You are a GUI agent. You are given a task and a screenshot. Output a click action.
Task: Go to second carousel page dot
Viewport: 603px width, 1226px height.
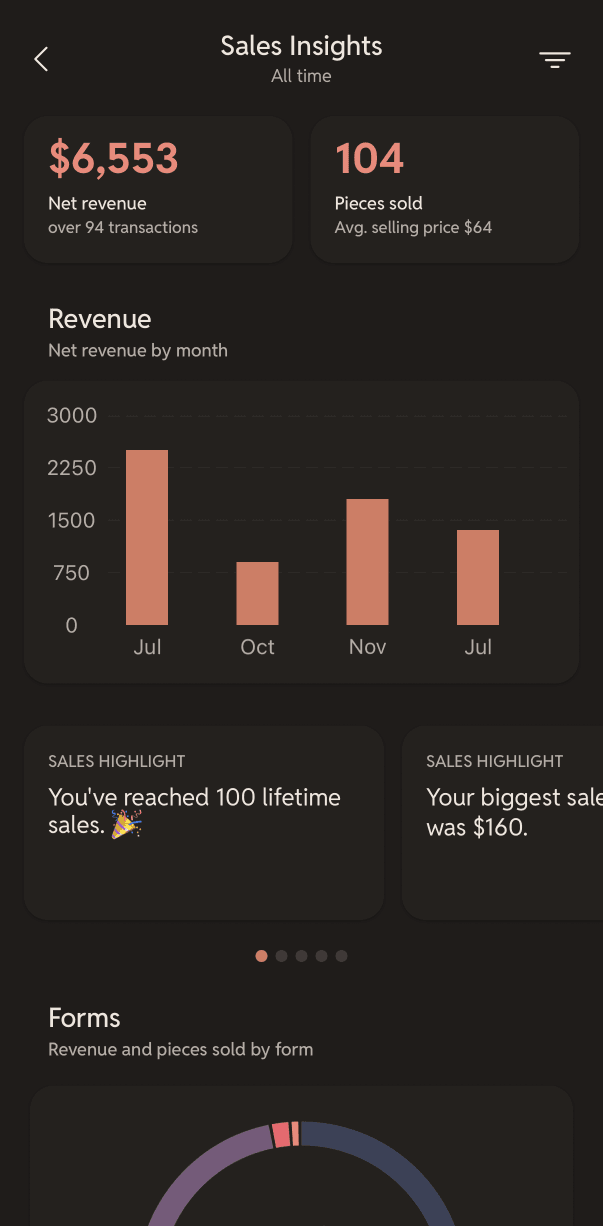click(281, 956)
